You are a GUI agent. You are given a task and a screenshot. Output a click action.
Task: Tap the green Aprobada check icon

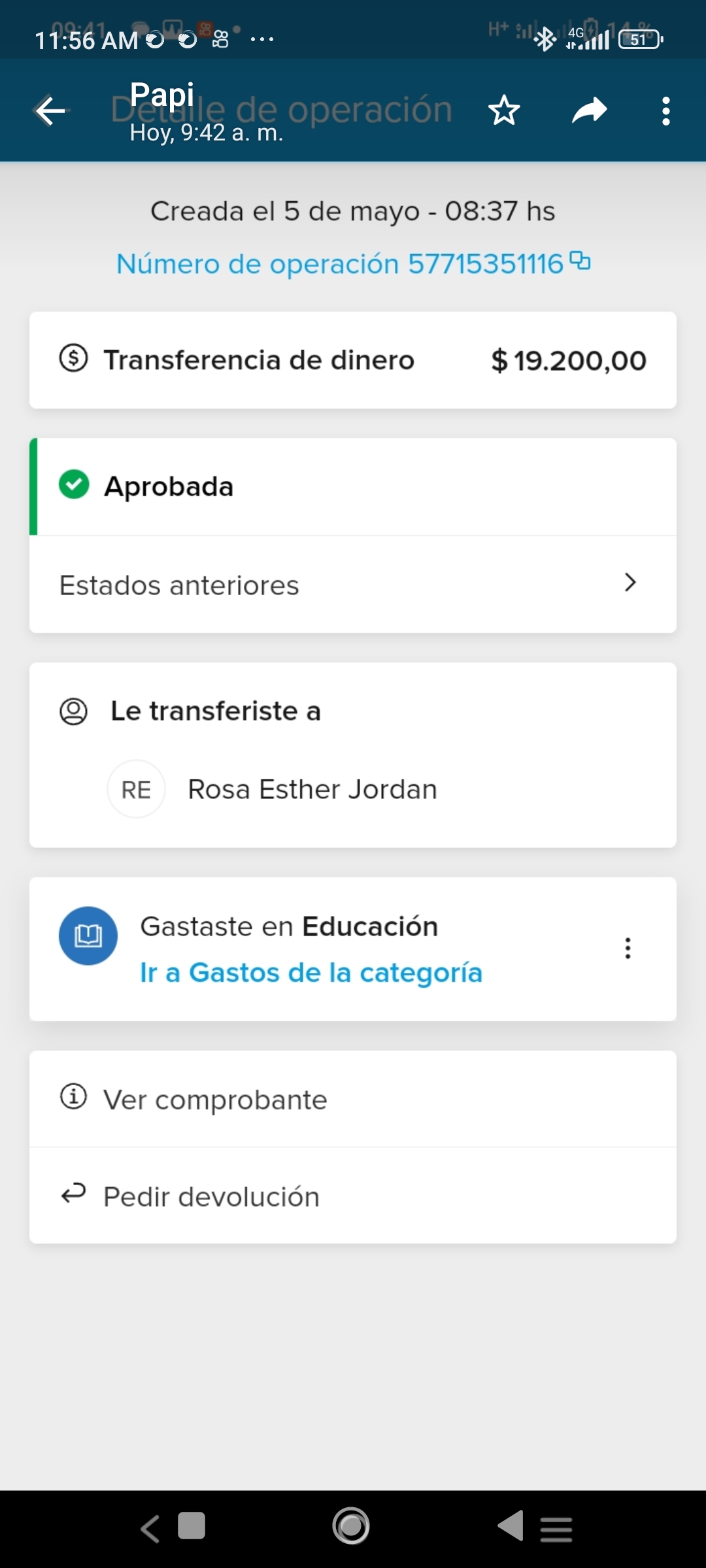coord(74,485)
